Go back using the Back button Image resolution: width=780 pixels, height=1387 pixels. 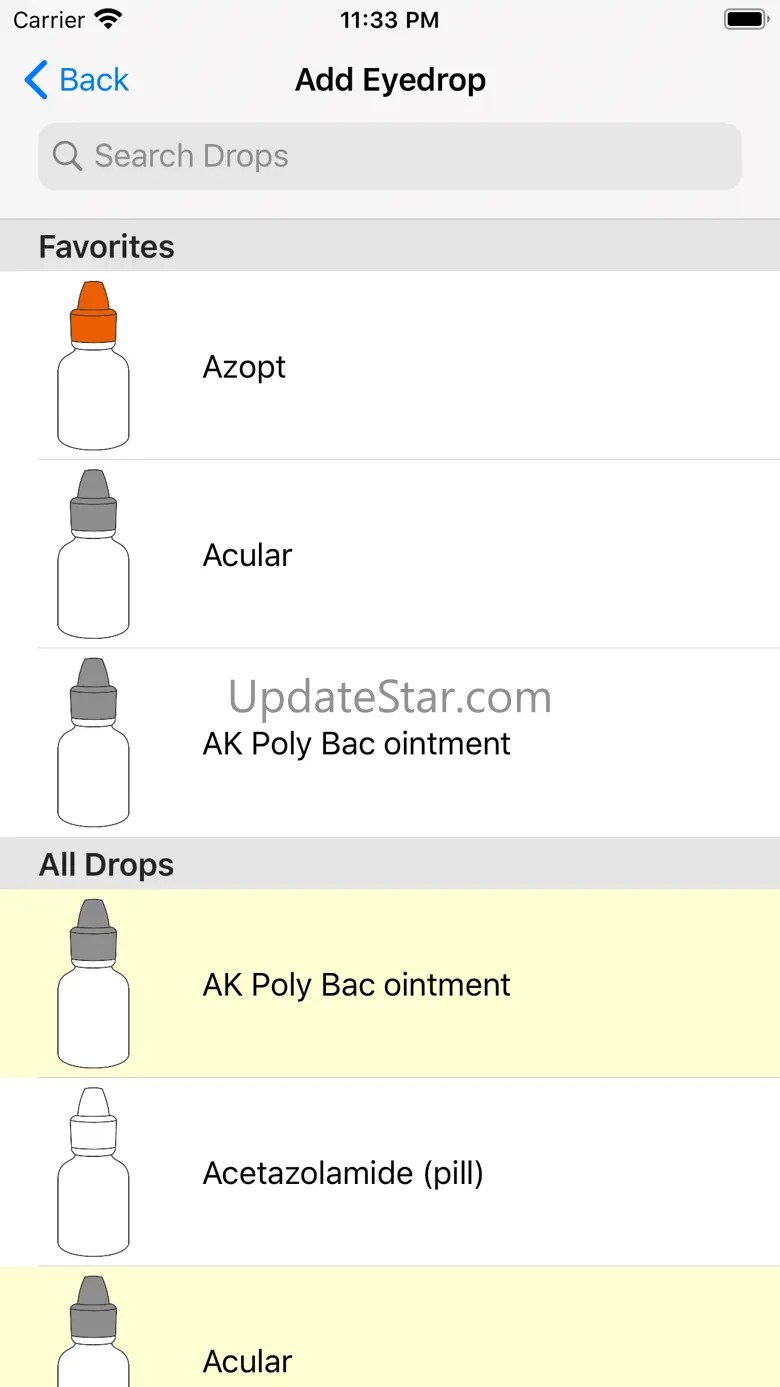[x=77, y=80]
